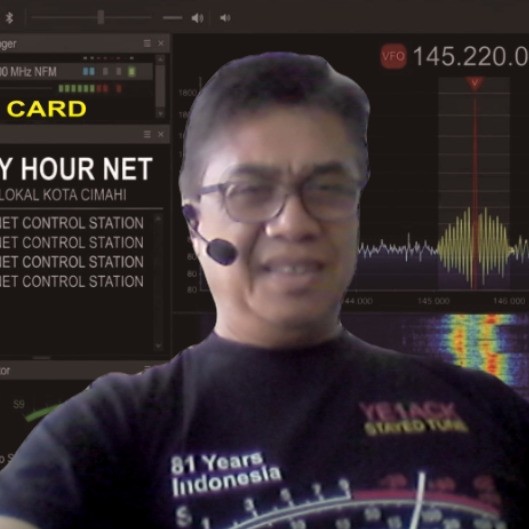Click the 'LOKAL KOTA CIMAHI' subtitle
529x529 pixels.
pyautogui.click(x=63, y=195)
